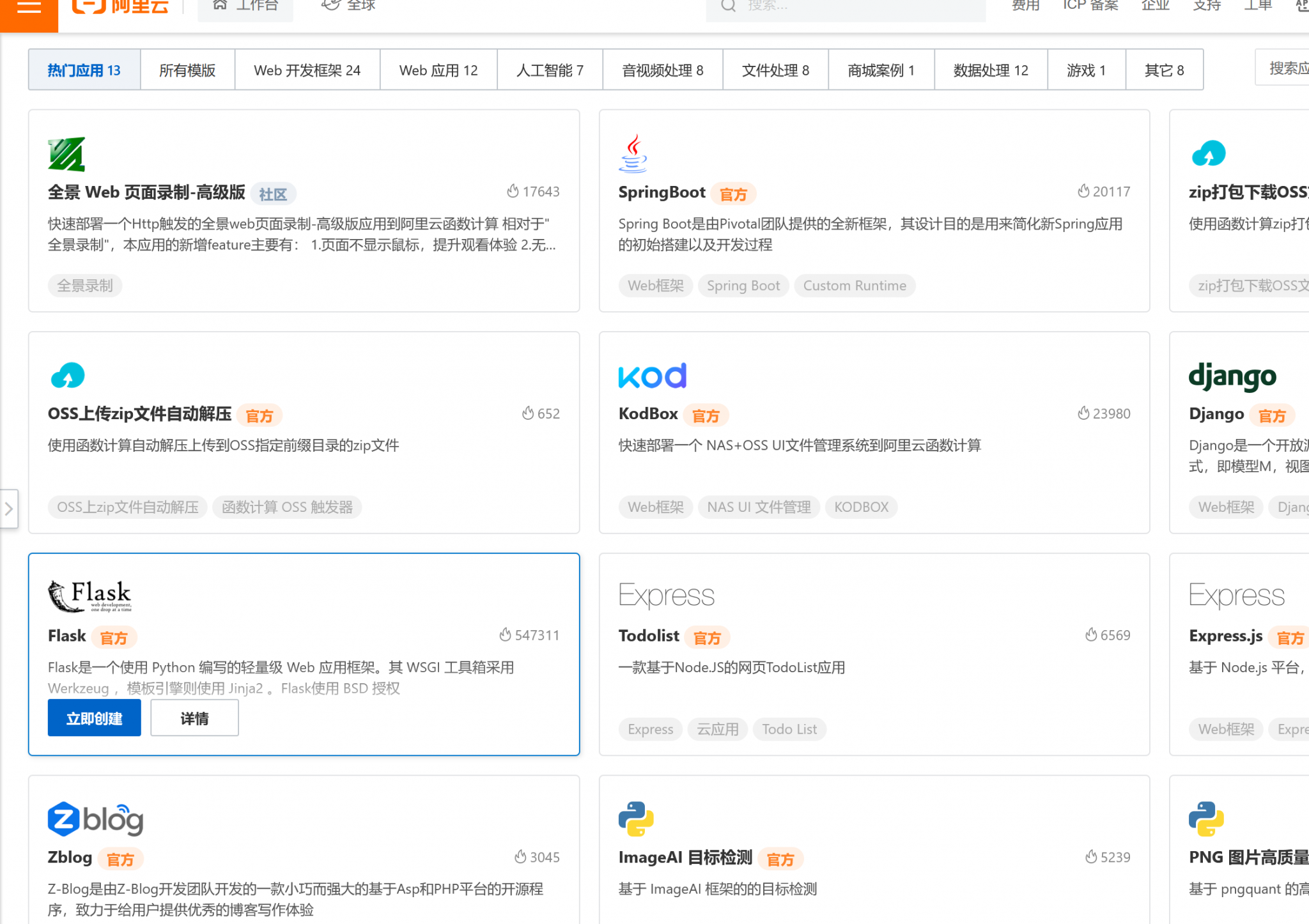This screenshot has width=1309, height=924.
Task: Click the 详情 button on Flask card
Action: pos(194,718)
